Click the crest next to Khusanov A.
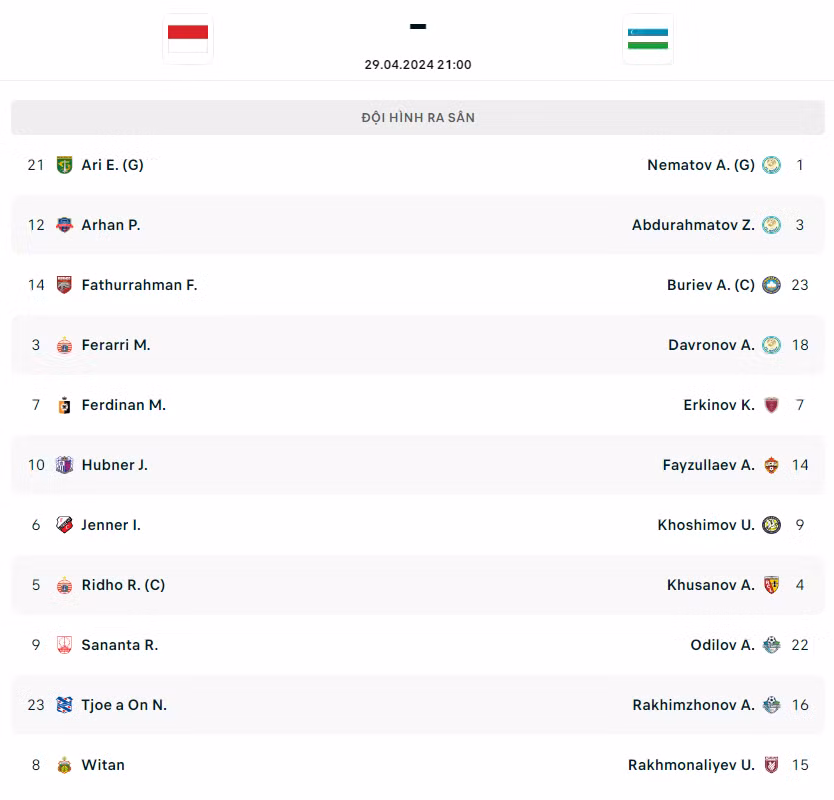This screenshot has width=834, height=800. point(771,585)
